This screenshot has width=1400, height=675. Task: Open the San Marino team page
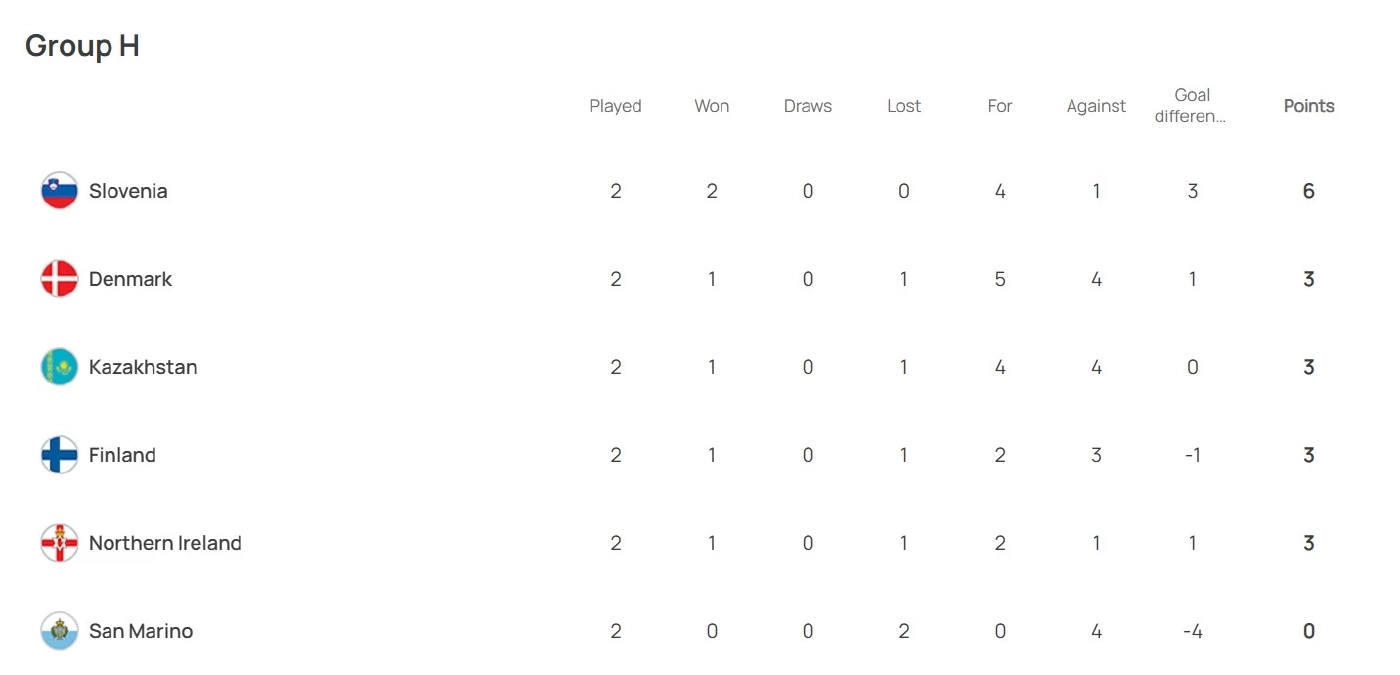click(141, 631)
